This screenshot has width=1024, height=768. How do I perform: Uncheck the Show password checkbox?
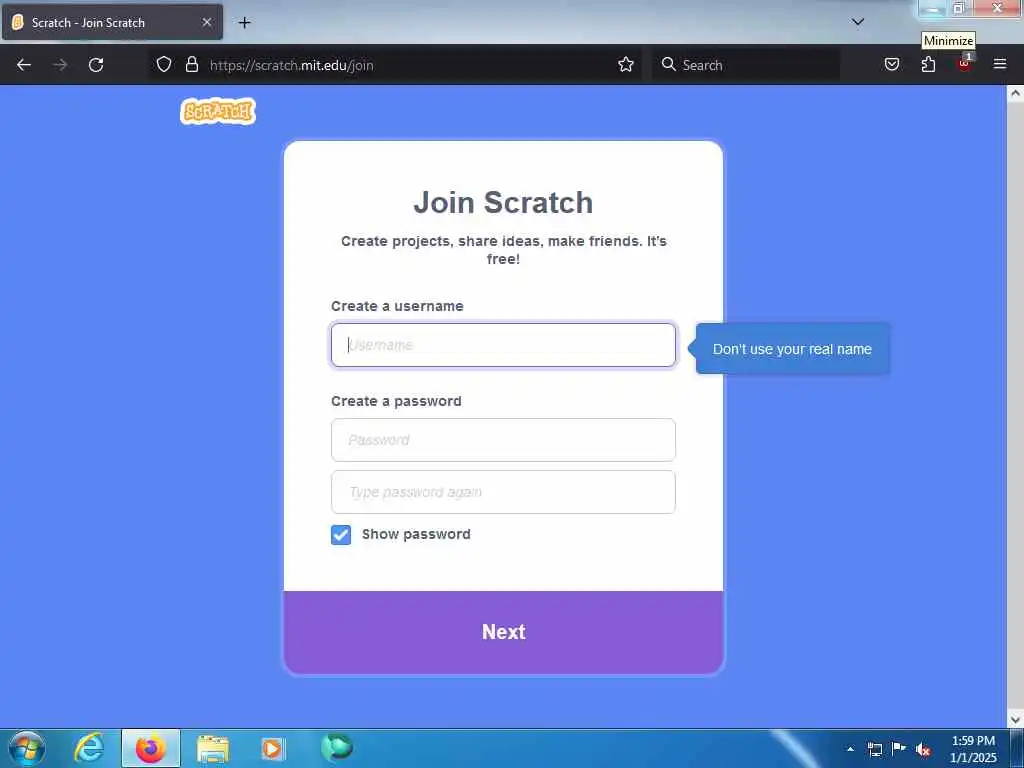tap(341, 535)
